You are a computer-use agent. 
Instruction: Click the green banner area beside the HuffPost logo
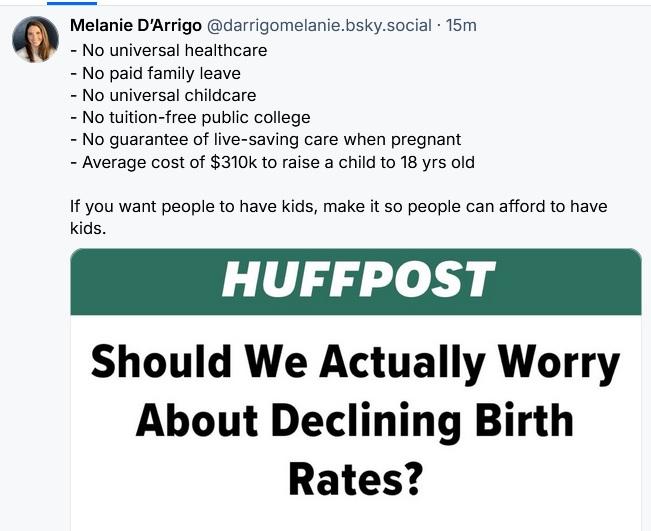pos(570,282)
